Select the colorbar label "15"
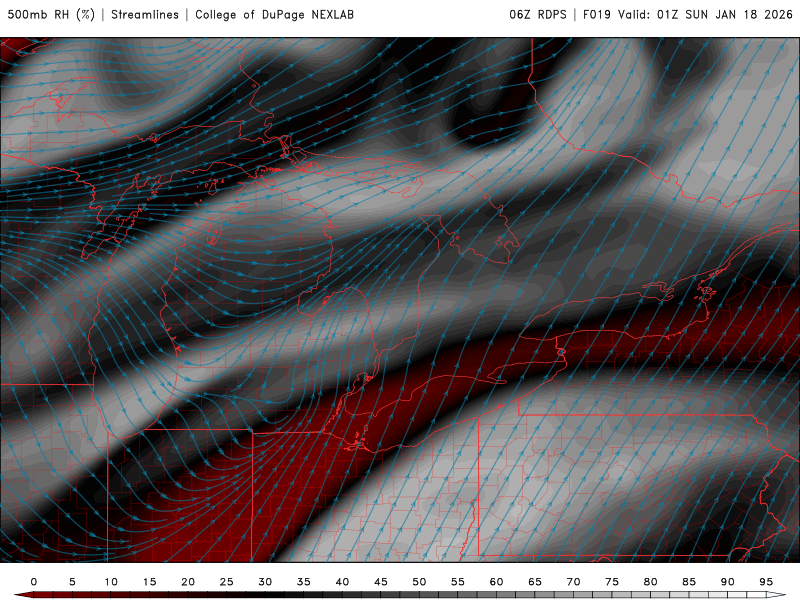Viewport: 800px width, 600px height. point(149,582)
